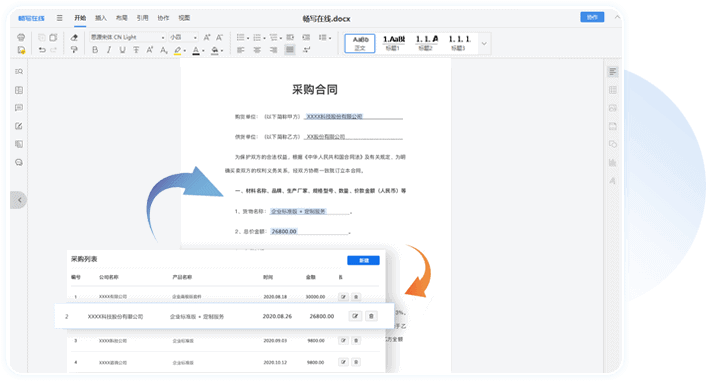706x381 pixels.
Task: Click the save document icon
Action: [21, 50]
